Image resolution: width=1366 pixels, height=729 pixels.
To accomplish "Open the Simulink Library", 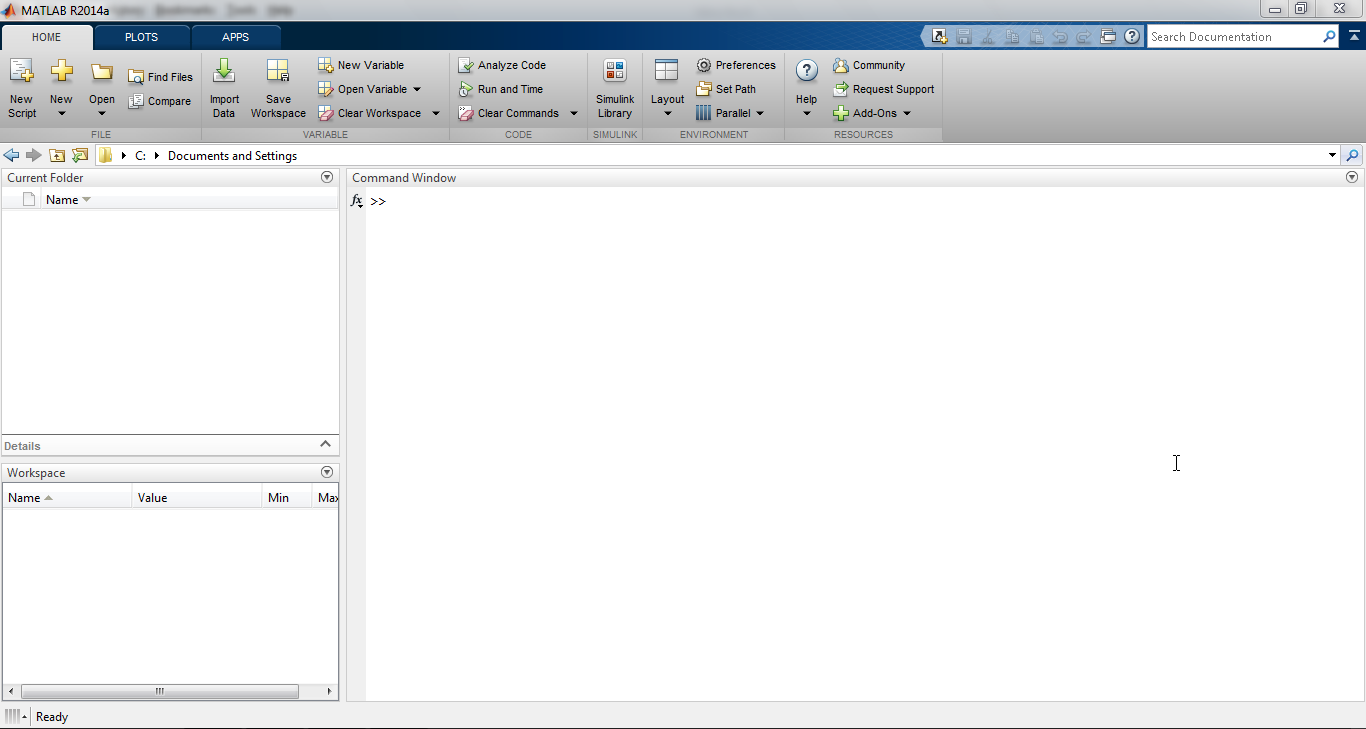I will click(x=615, y=88).
